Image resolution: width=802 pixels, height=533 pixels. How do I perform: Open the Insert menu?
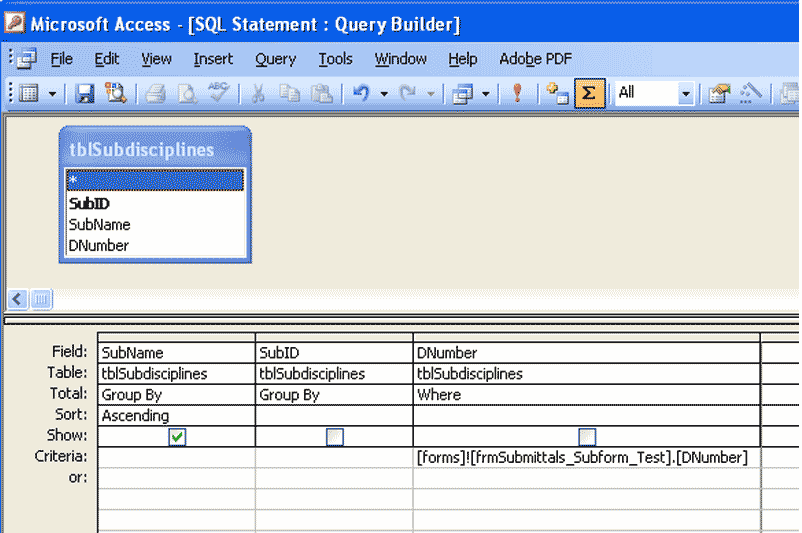tap(213, 59)
